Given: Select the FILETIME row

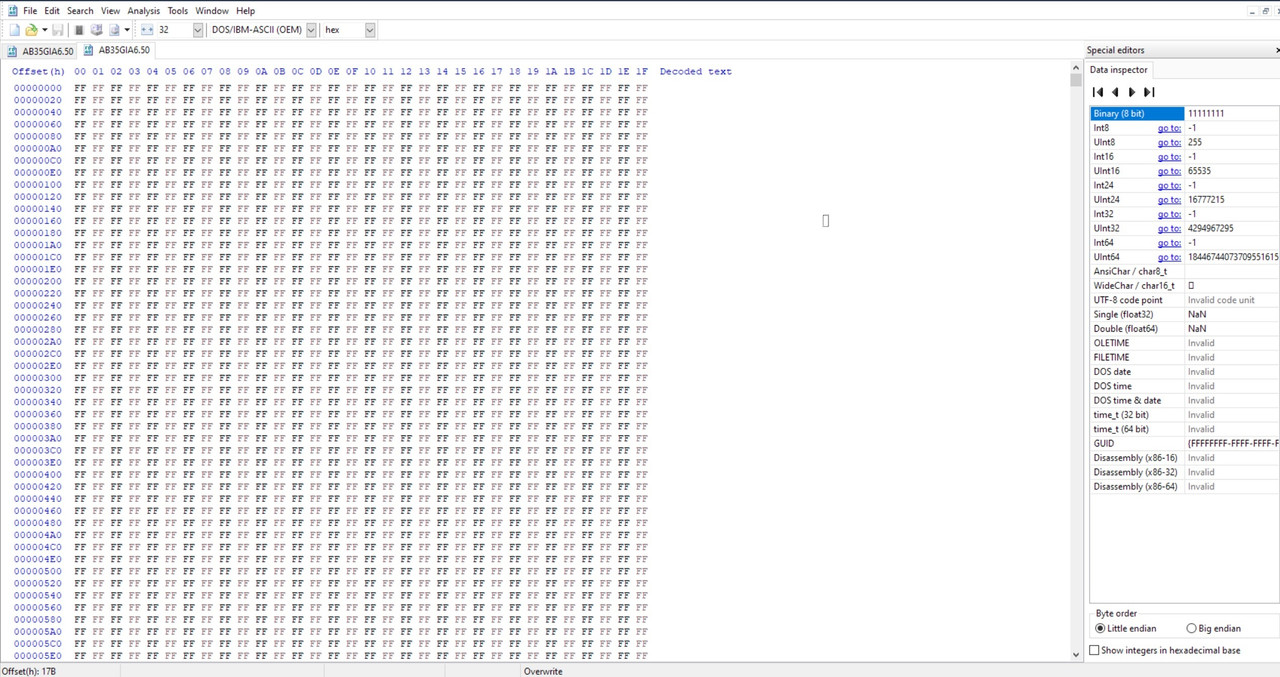Looking at the screenshot, I should pos(1184,357).
